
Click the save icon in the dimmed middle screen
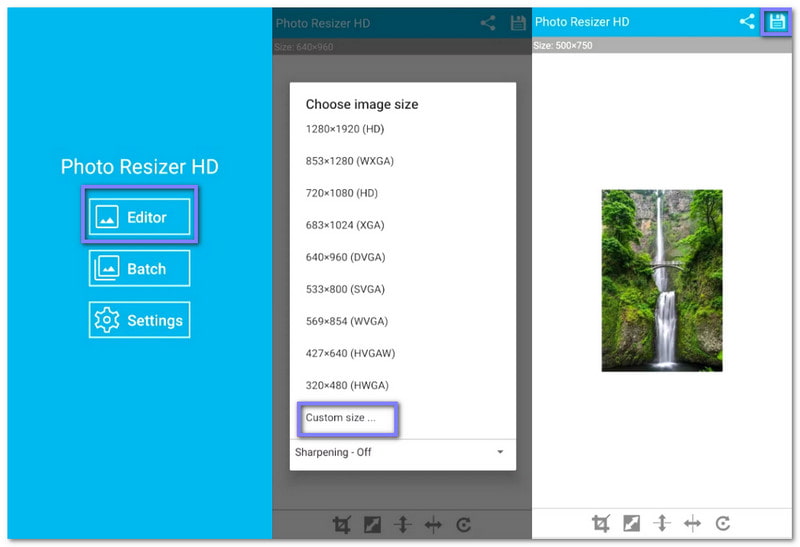click(518, 23)
